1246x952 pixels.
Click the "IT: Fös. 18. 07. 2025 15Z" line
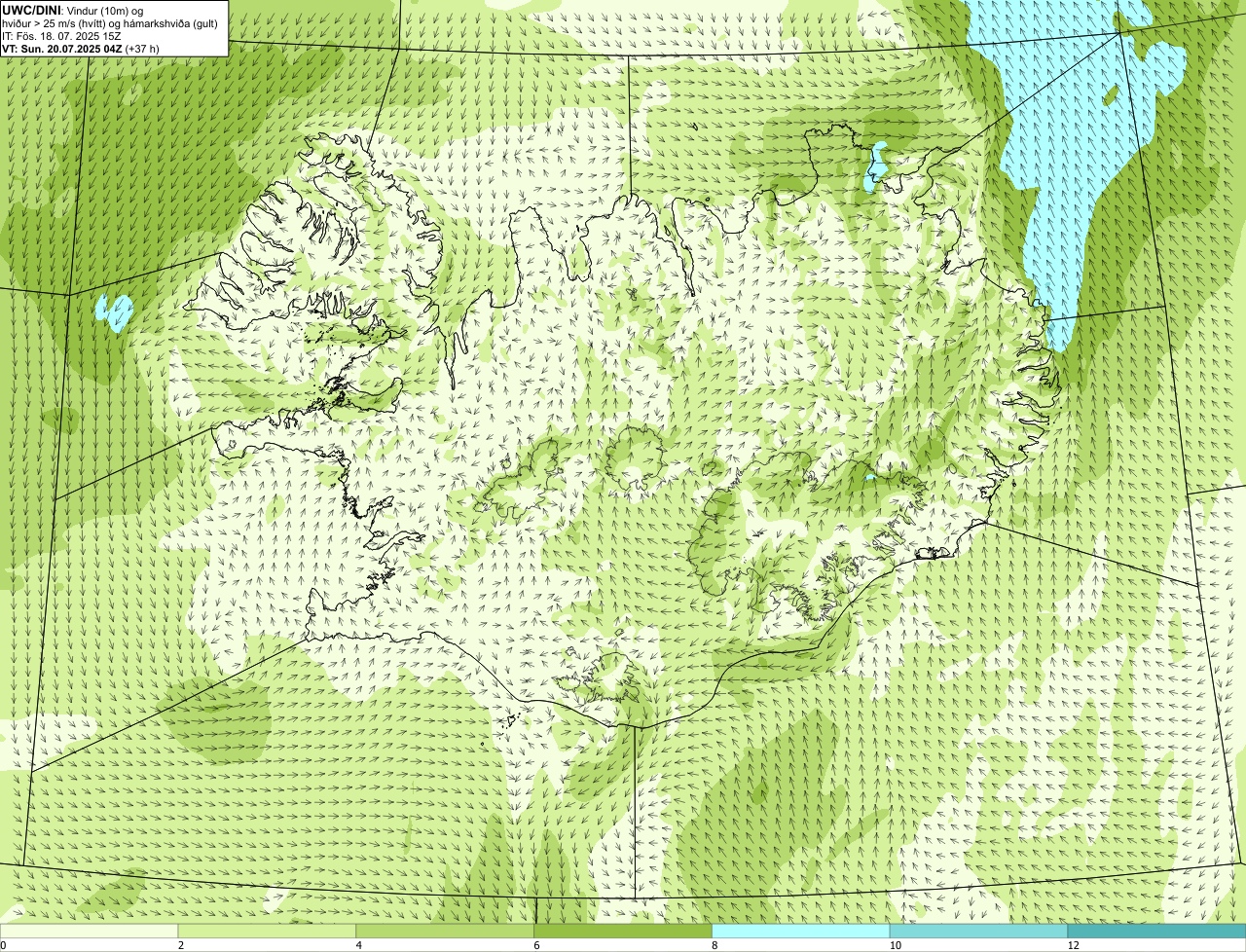point(62,35)
